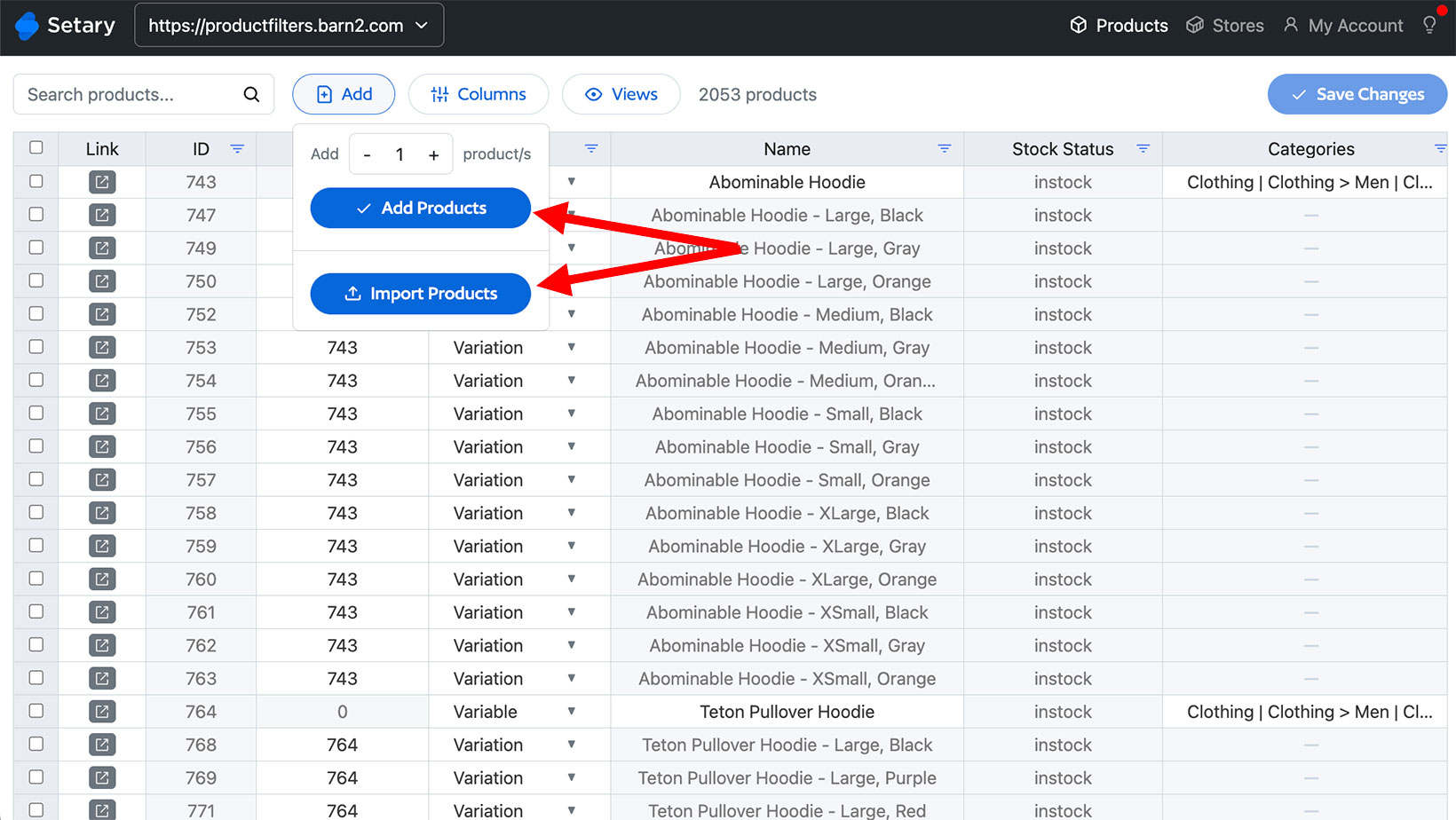
Task: Open Variable type dropdown for product 764
Action: pos(572,711)
